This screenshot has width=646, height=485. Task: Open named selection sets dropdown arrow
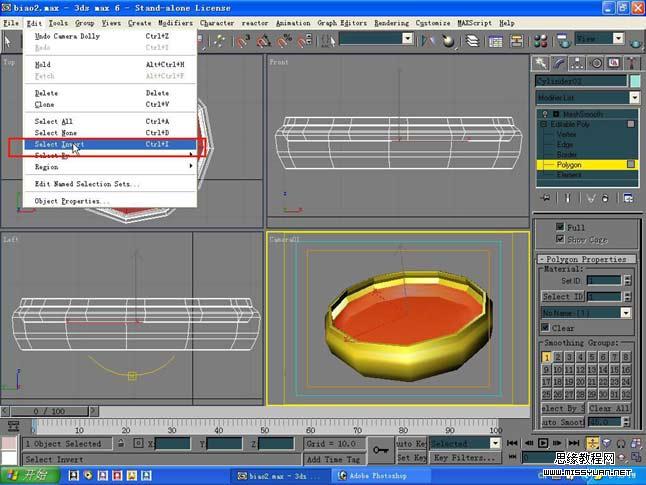pos(407,39)
